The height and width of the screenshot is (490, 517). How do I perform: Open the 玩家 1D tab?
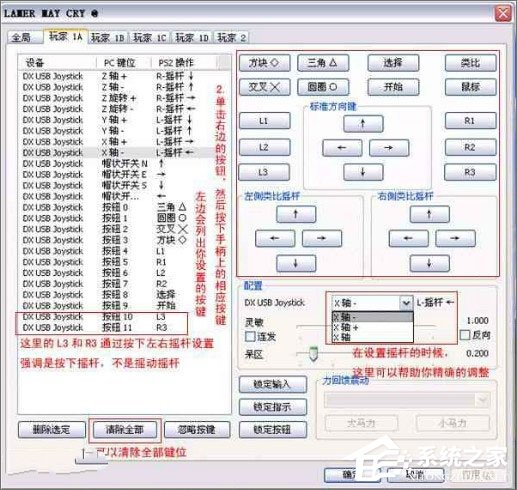pos(192,38)
